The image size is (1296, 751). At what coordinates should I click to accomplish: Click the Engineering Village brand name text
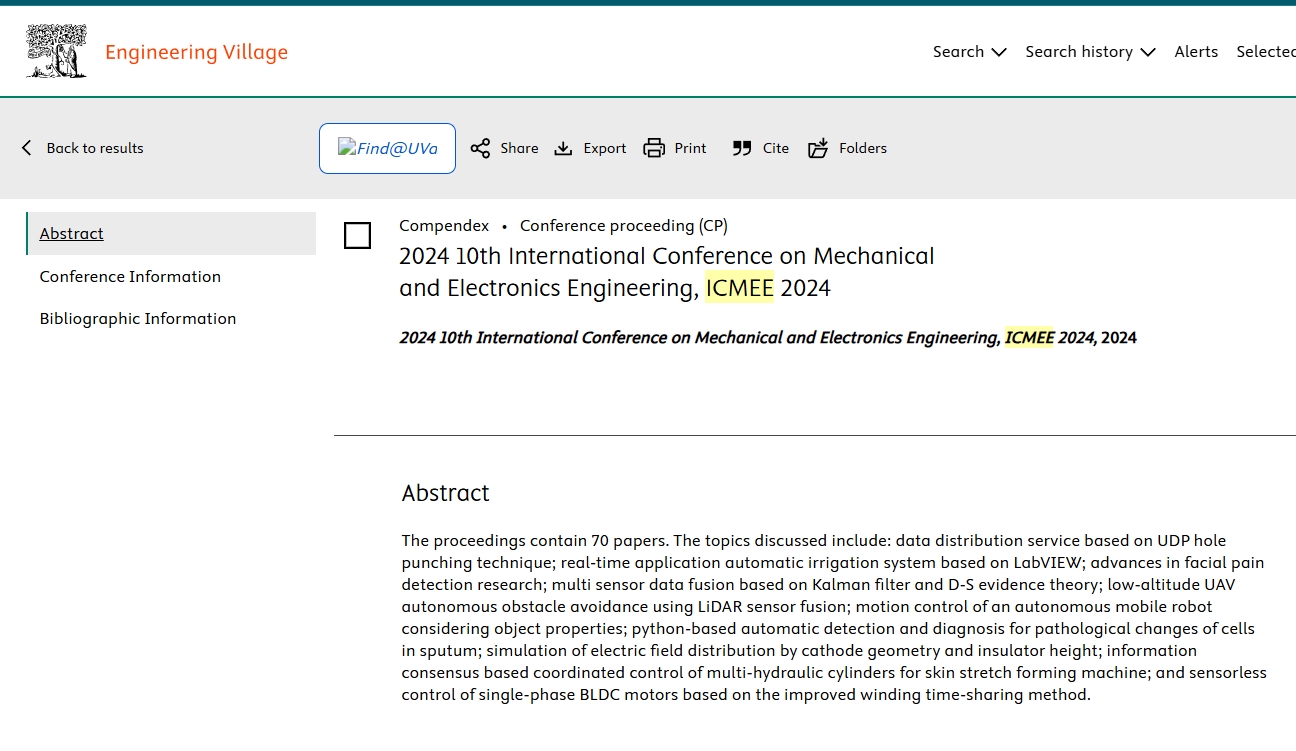pos(196,52)
